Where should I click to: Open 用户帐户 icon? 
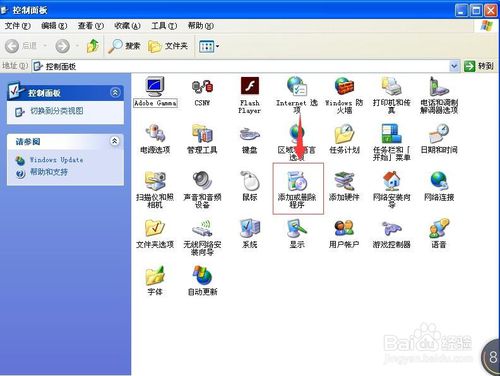tap(344, 234)
